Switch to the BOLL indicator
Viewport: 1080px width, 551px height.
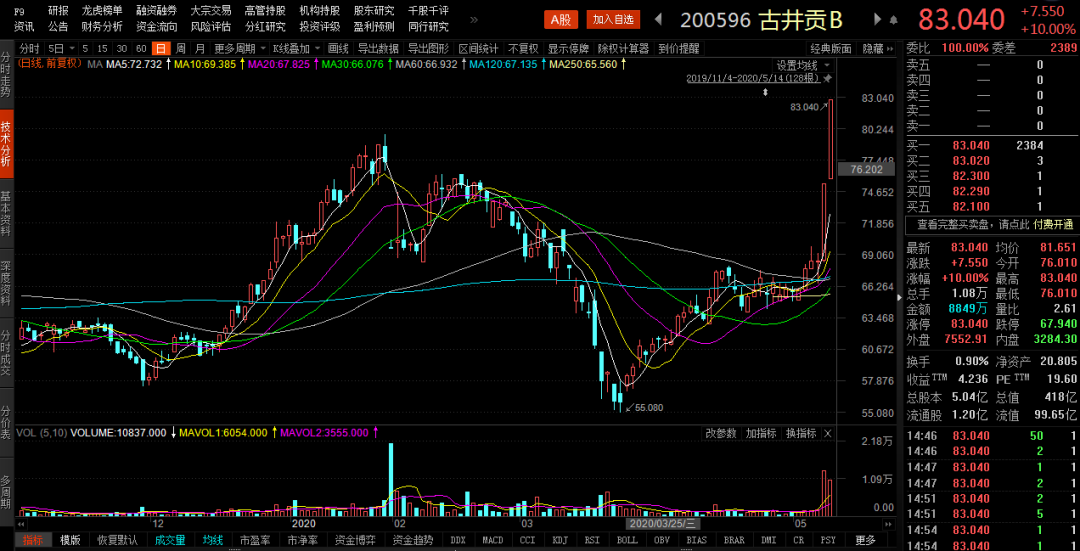point(627,540)
